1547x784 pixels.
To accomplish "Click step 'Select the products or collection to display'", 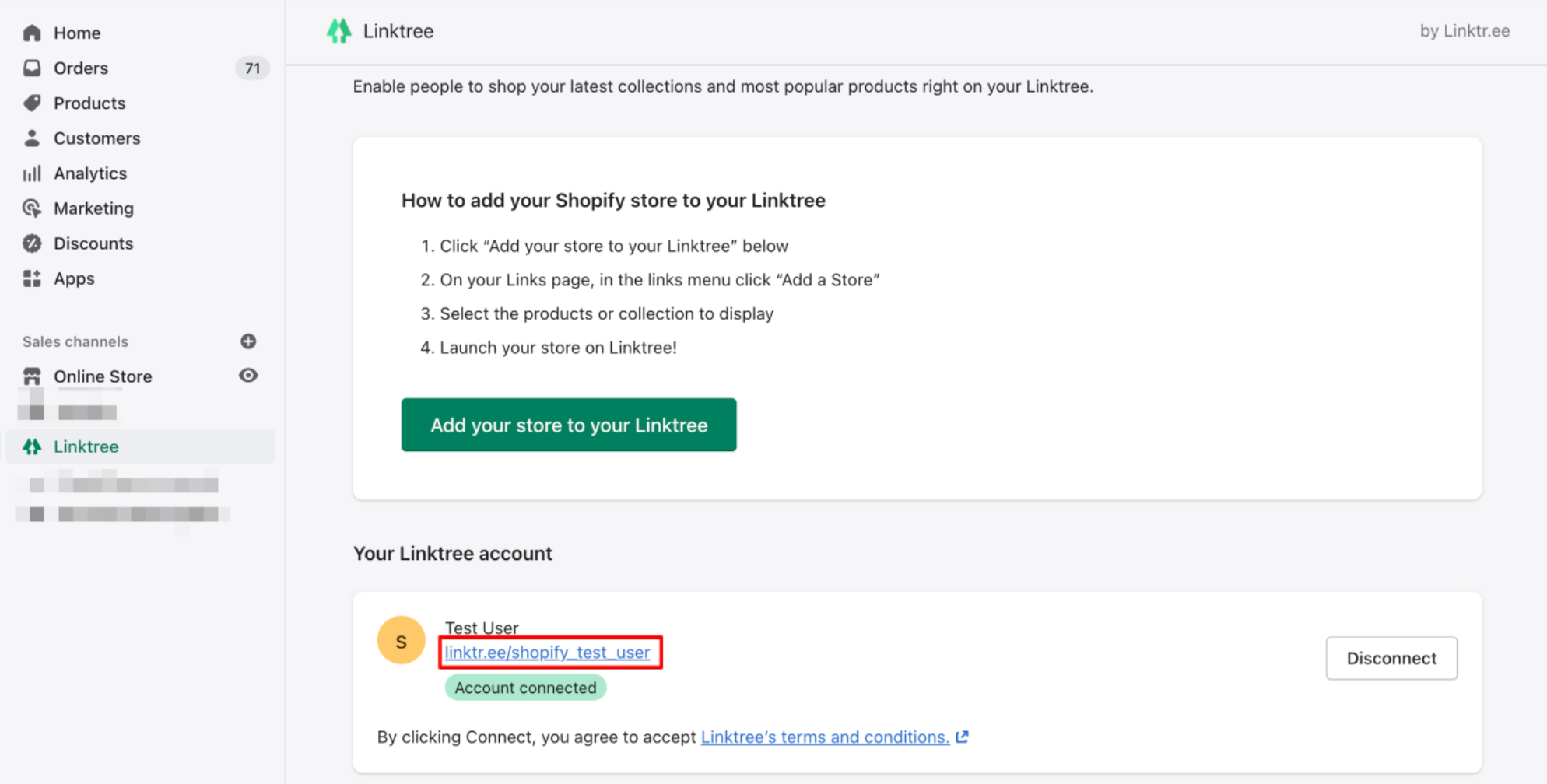I will (607, 313).
